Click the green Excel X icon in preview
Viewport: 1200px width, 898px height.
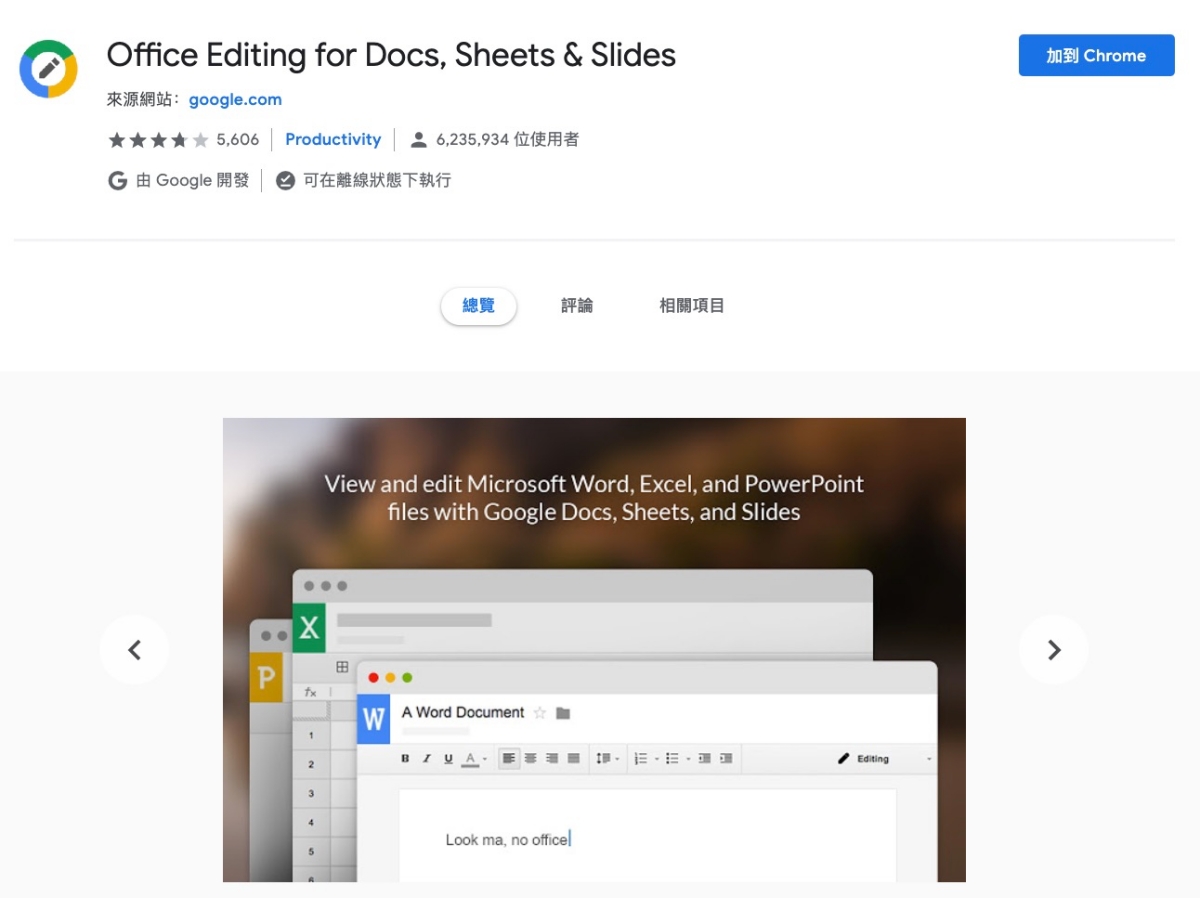[x=309, y=627]
